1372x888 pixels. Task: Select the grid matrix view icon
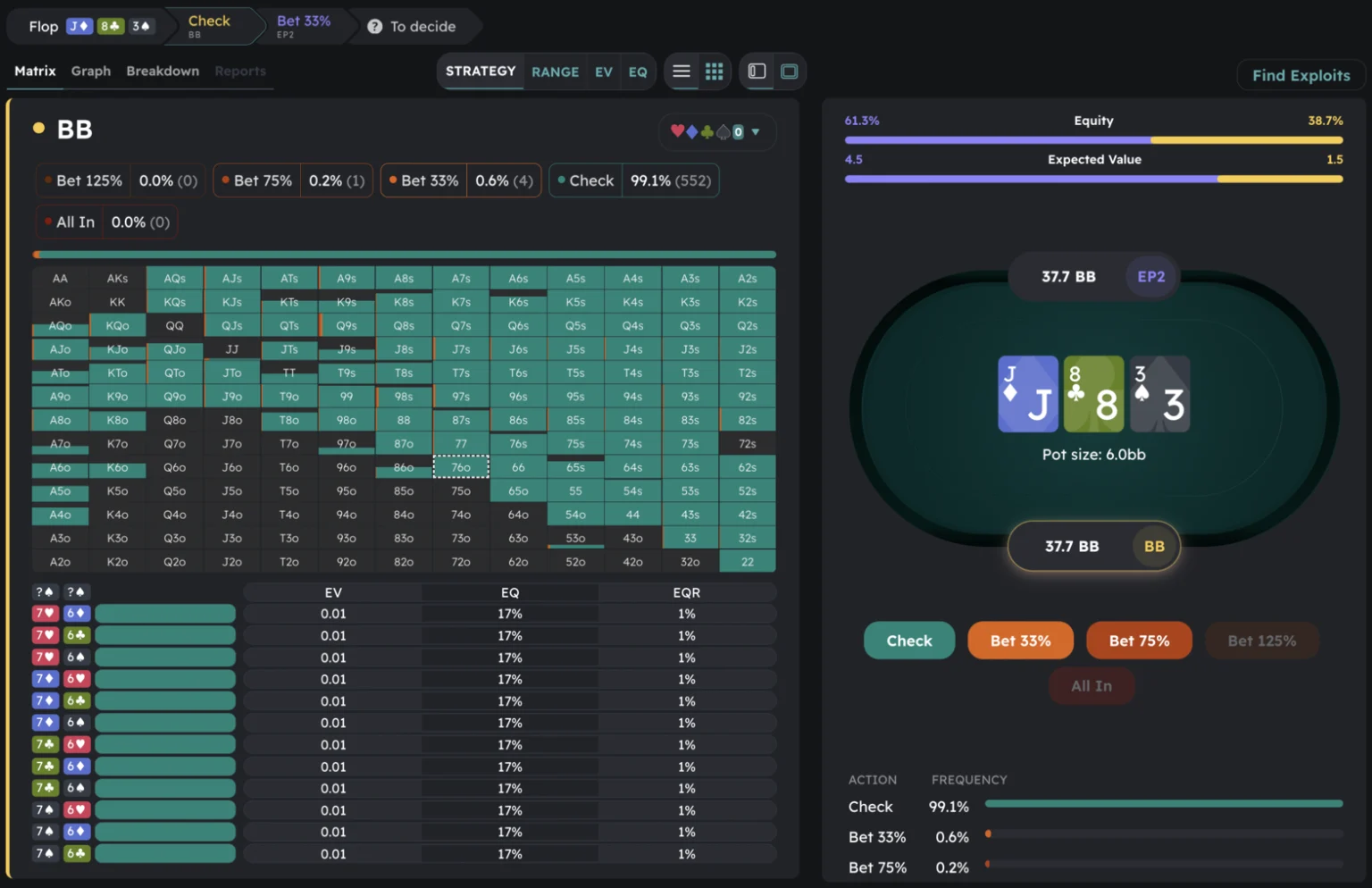(x=714, y=71)
